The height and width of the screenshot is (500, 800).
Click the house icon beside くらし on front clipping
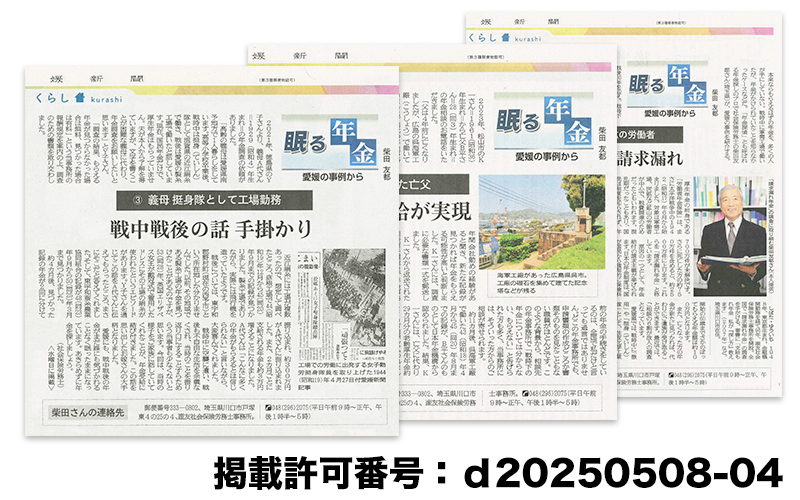pyautogui.click(x=80, y=97)
